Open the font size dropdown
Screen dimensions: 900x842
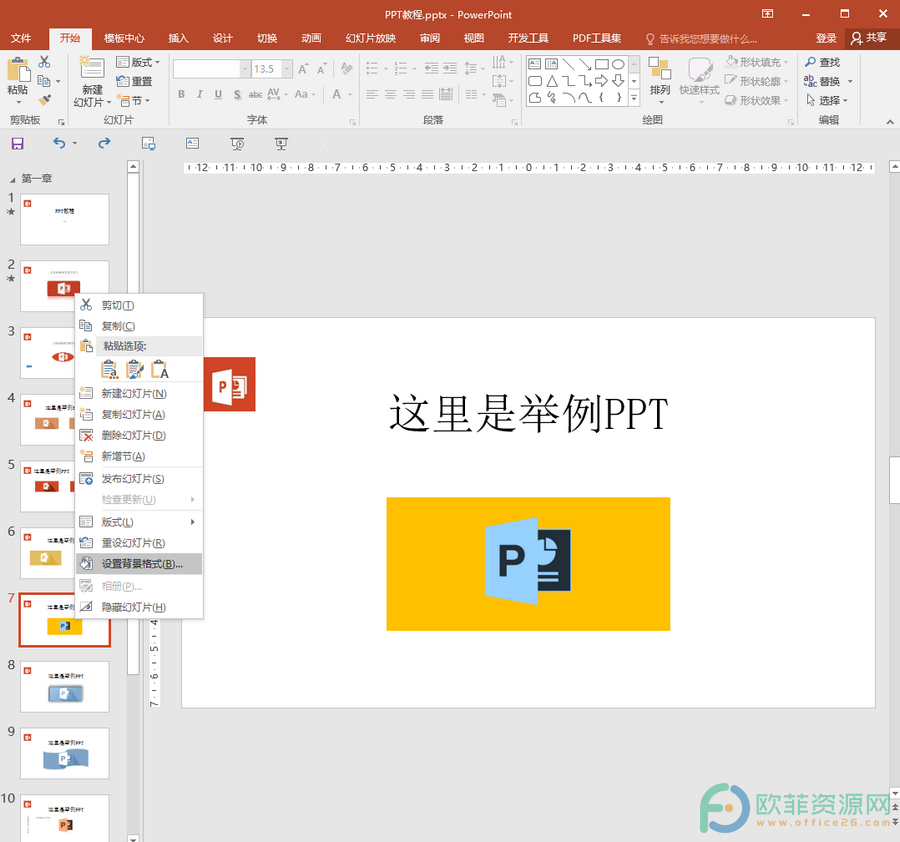(286, 69)
